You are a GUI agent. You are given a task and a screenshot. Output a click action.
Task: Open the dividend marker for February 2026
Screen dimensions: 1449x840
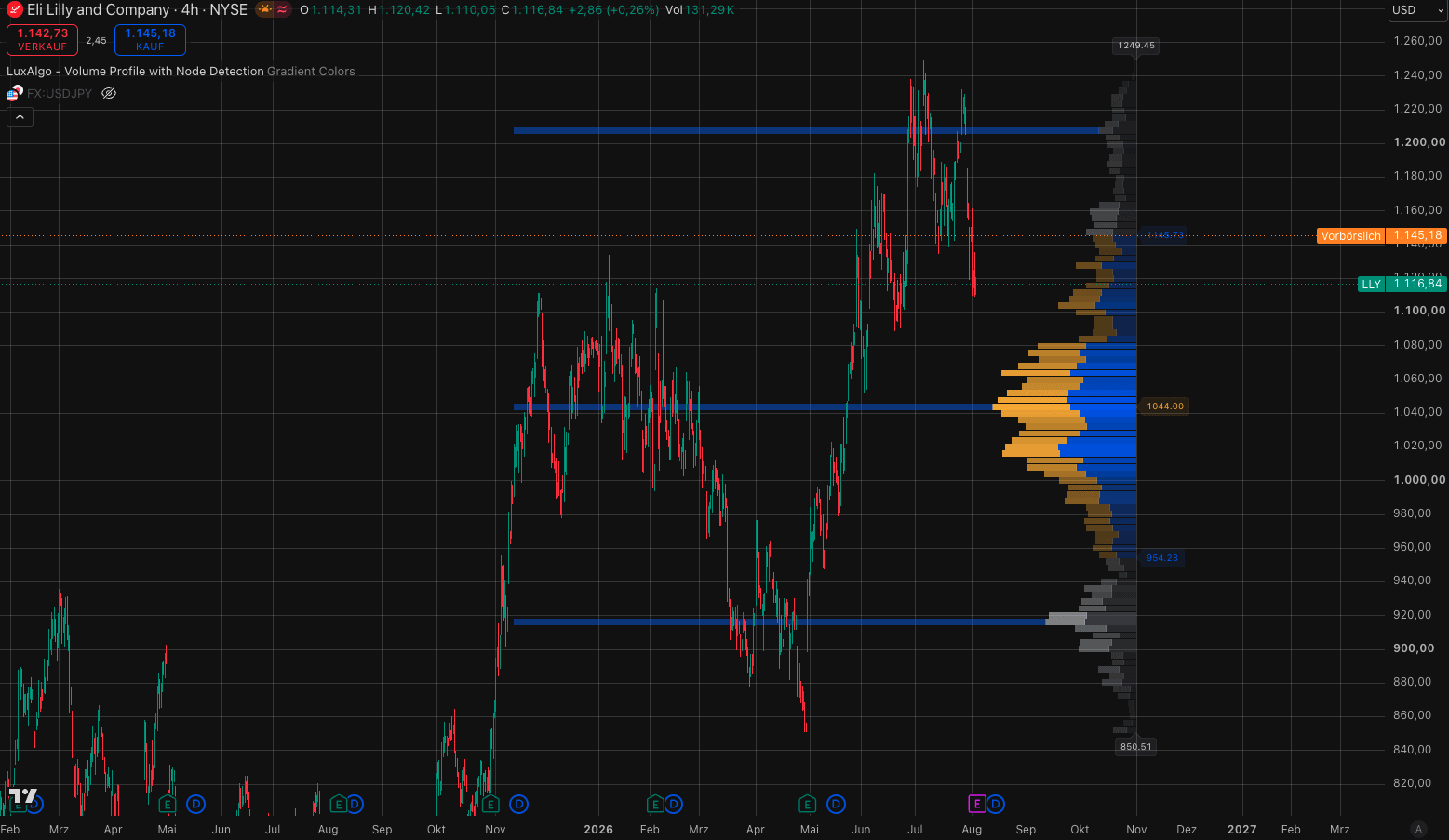point(674,804)
